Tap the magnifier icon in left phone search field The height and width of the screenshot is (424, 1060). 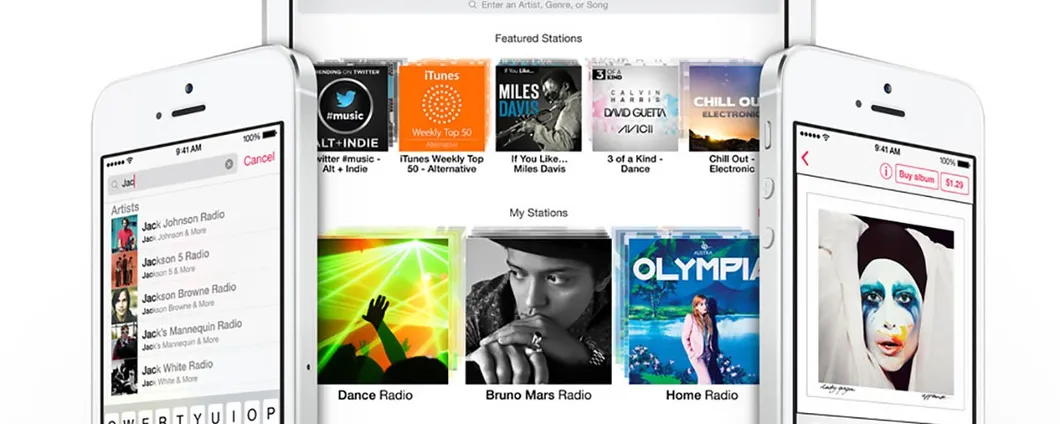pos(115,184)
